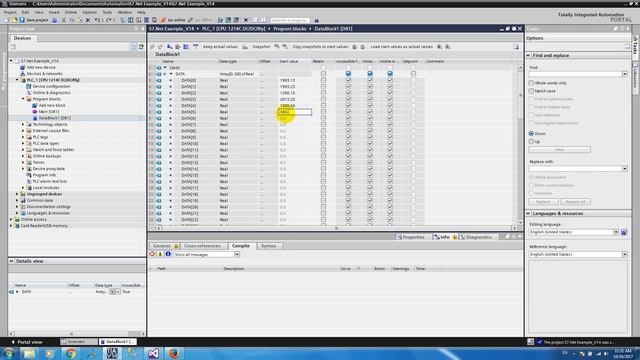Image resolution: width=640 pixels, height=360 pixels.
Task: Click the Replace with input field
Action: click(x=576, y=168)
